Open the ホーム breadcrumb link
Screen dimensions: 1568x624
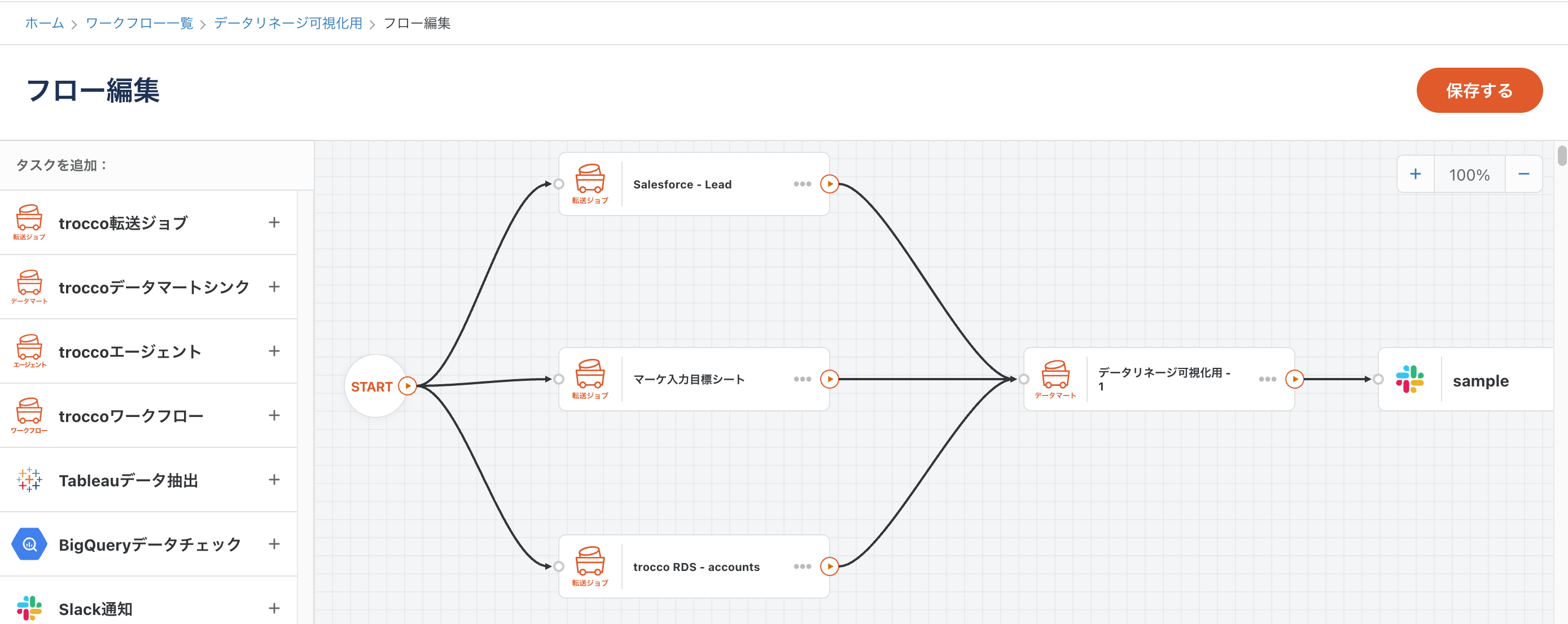point(43,23)
